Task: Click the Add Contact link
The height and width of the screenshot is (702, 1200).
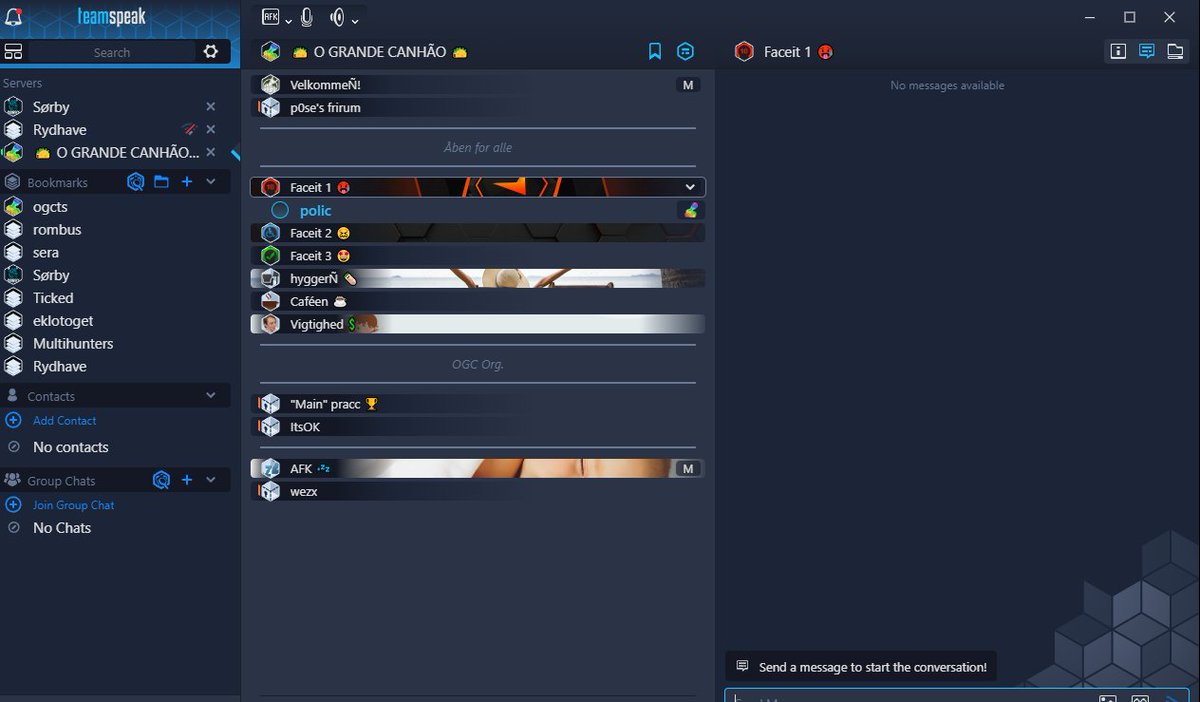Action: (x=65, y=421)
